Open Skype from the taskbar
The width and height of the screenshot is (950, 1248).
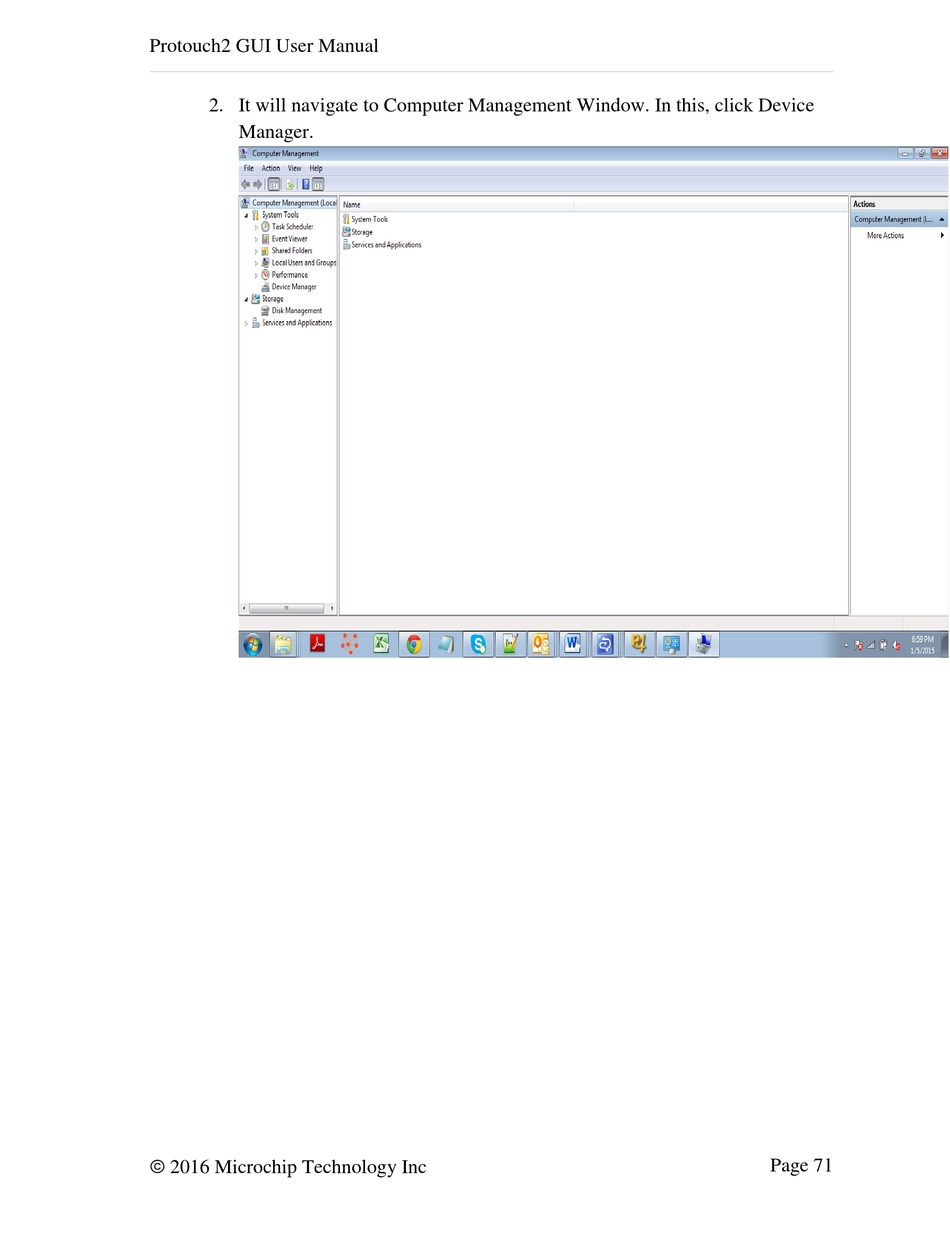(478, 644)
